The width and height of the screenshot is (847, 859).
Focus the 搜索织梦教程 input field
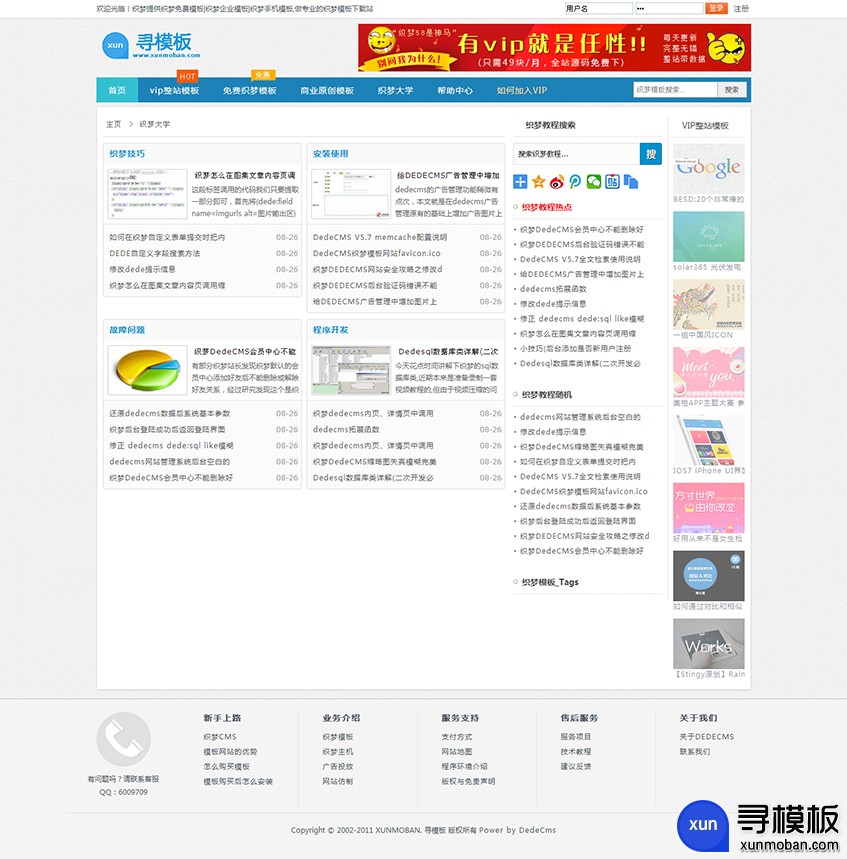coord(576,154)
